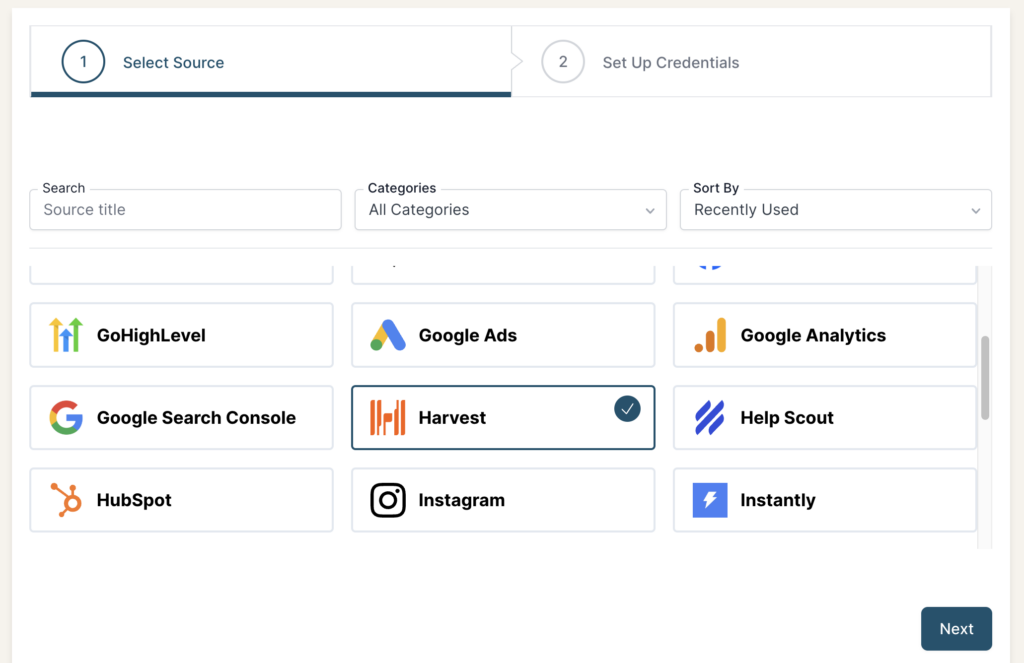The width and height of the screenshot is (1024, 663).
Task: Click the source list vertical scrollbar
Action: tap(985, 378)
